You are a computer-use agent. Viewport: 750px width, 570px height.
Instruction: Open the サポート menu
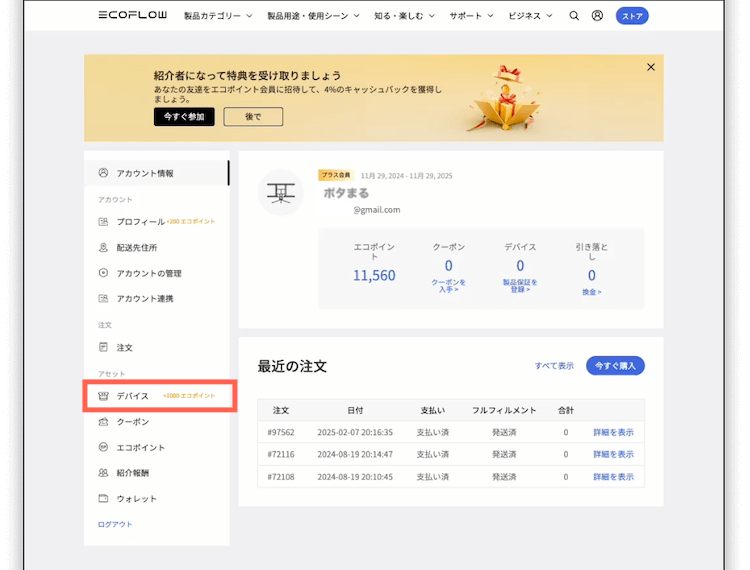[471, 16]
